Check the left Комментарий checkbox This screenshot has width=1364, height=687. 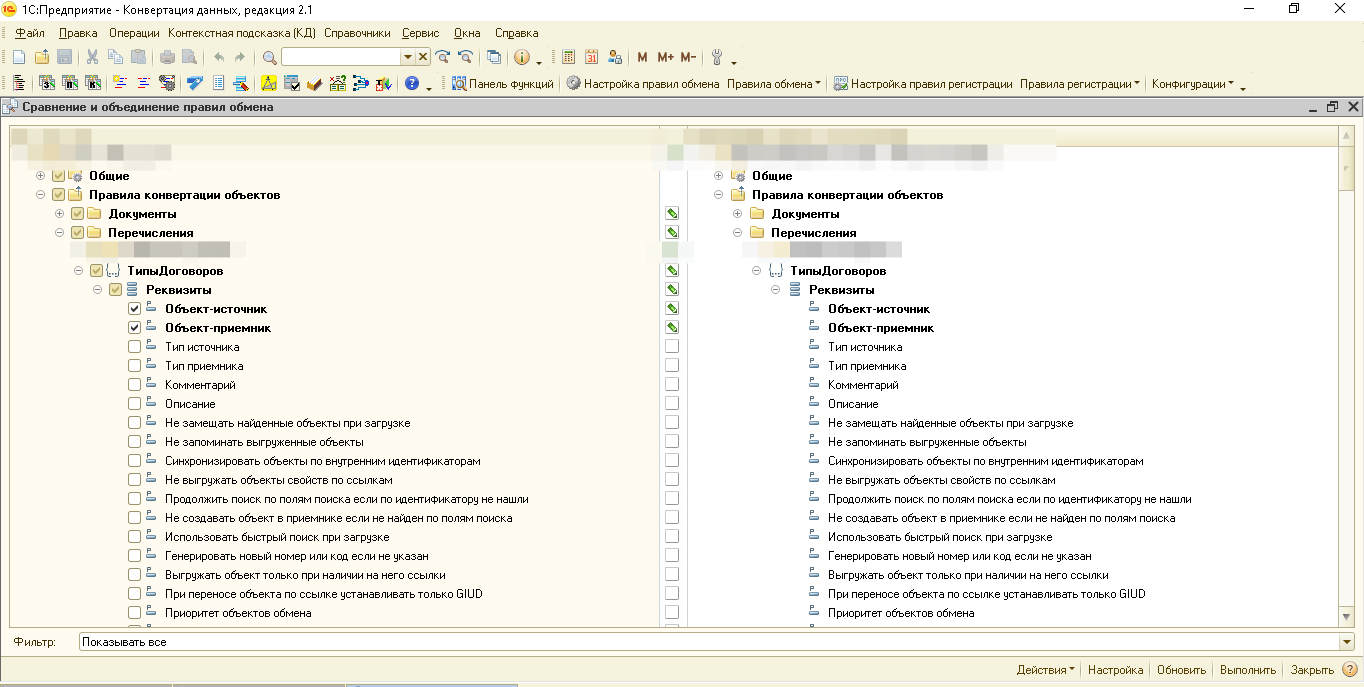click(x=134, y=385)
